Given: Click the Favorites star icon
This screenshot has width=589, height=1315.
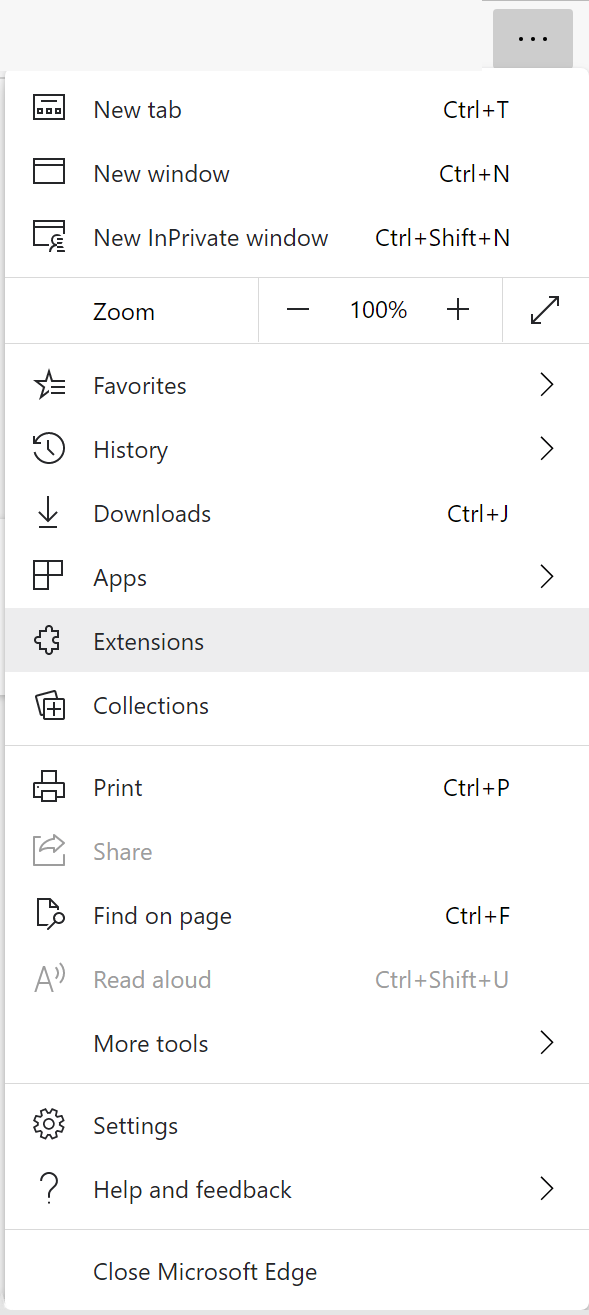Looking at the screenshot, I should 49,385.
